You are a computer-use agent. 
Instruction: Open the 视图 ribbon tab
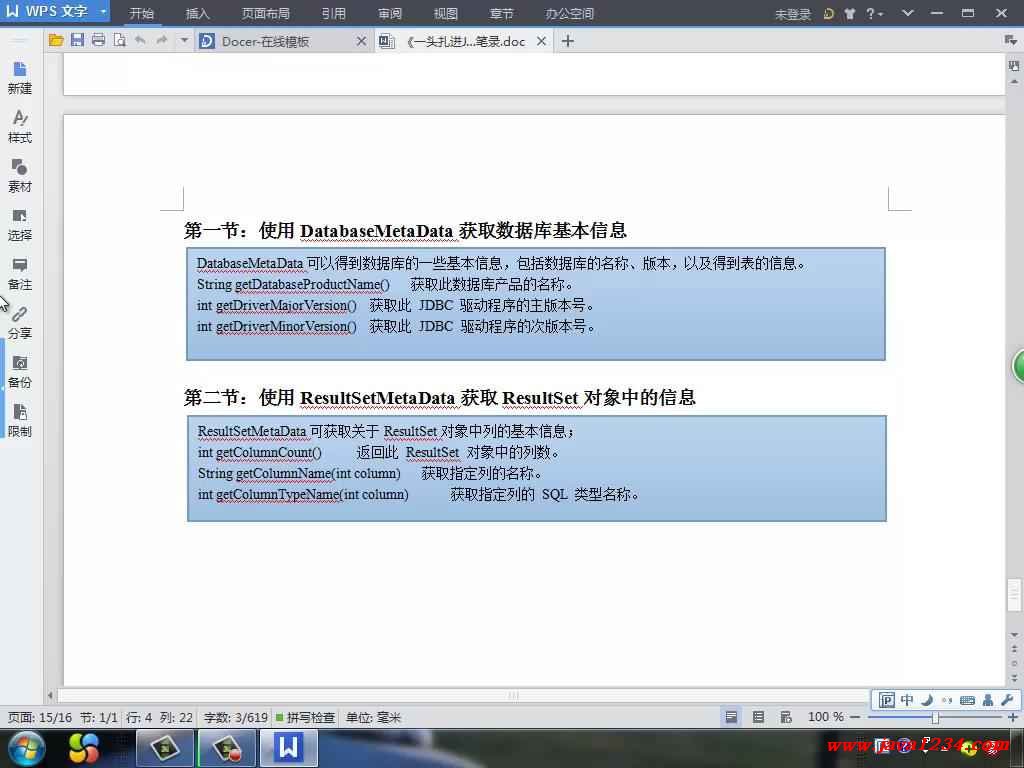pos(445,13)
